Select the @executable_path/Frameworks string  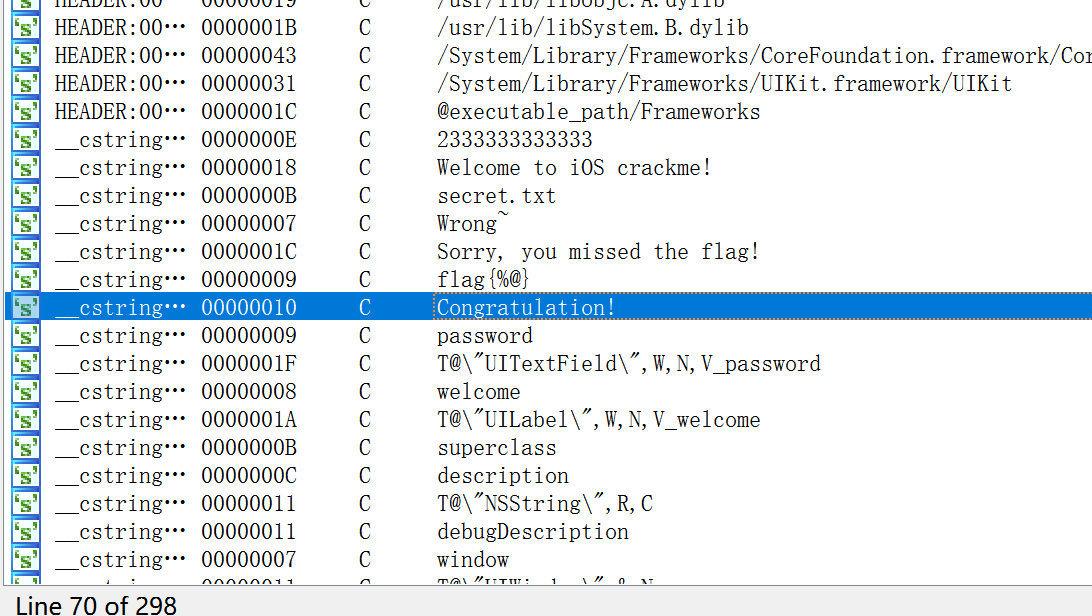(x=598, y=112)
